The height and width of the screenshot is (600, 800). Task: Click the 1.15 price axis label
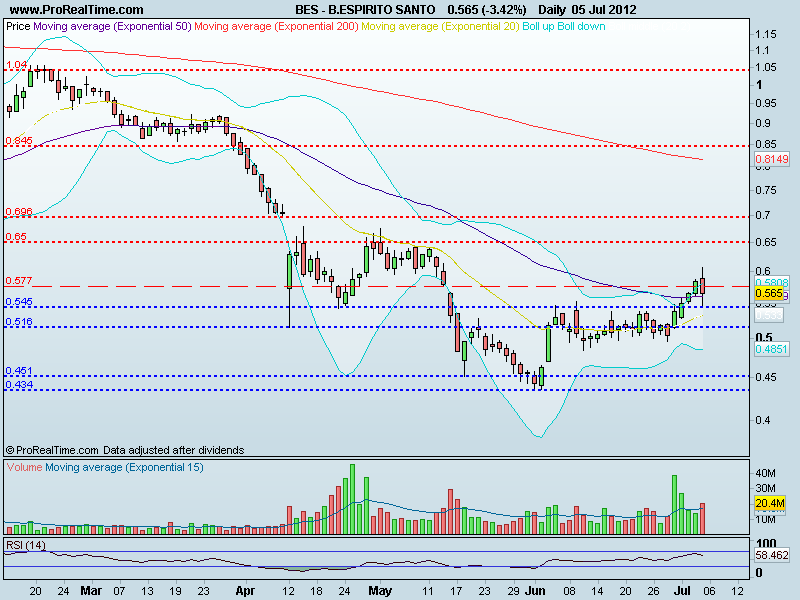click(766, 35)
